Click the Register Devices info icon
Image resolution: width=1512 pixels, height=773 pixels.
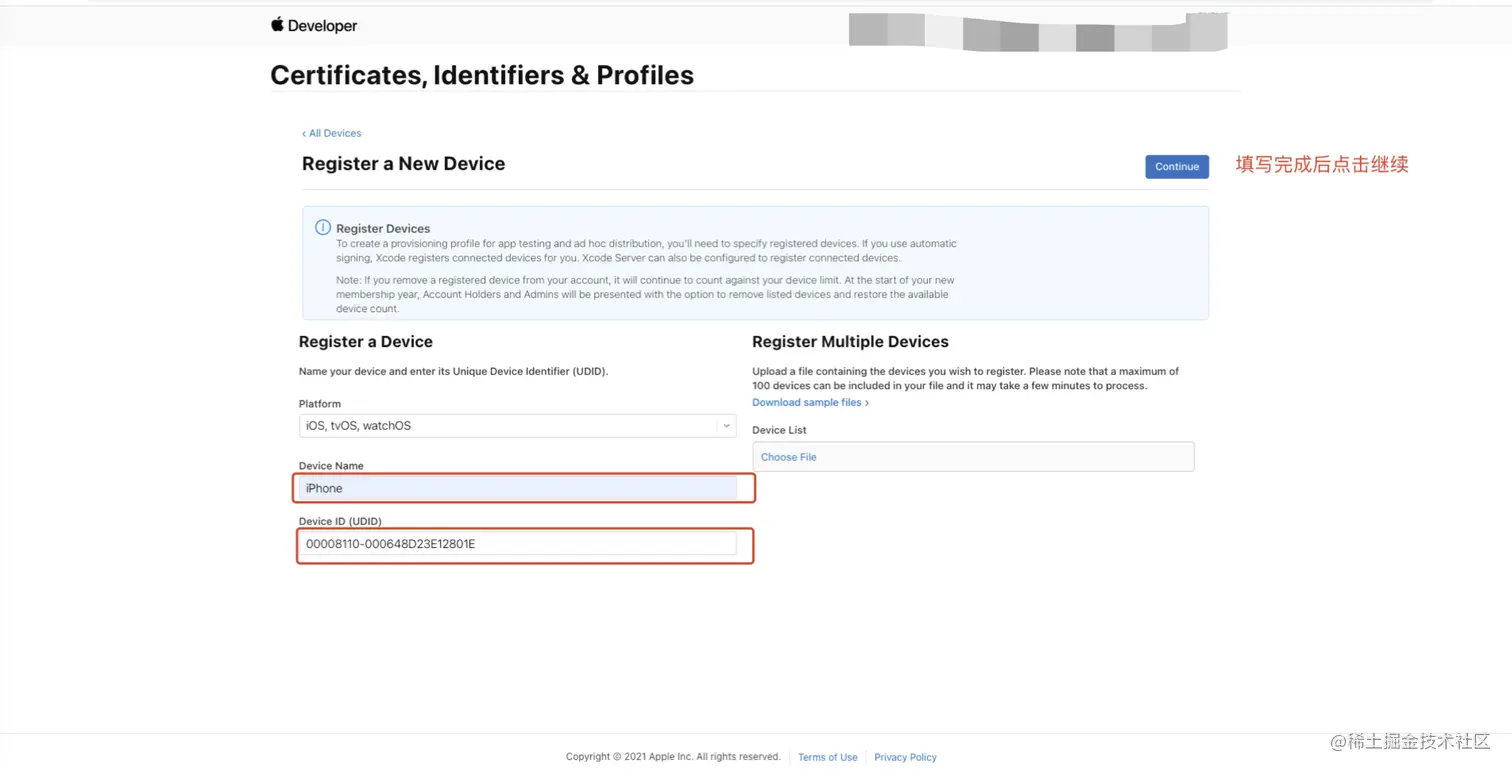click(323, 228)
